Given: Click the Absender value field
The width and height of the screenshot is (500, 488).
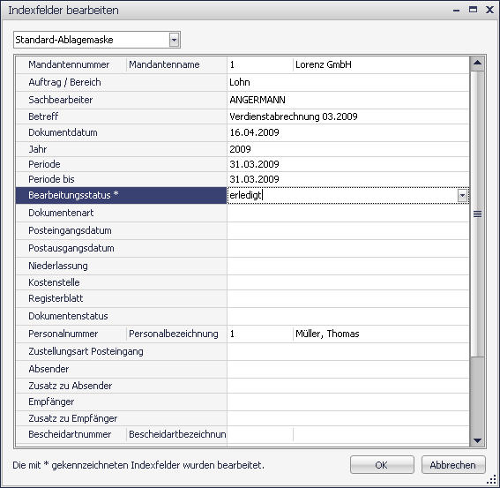Looking at the screenshot, I should [x=348, y=369].
